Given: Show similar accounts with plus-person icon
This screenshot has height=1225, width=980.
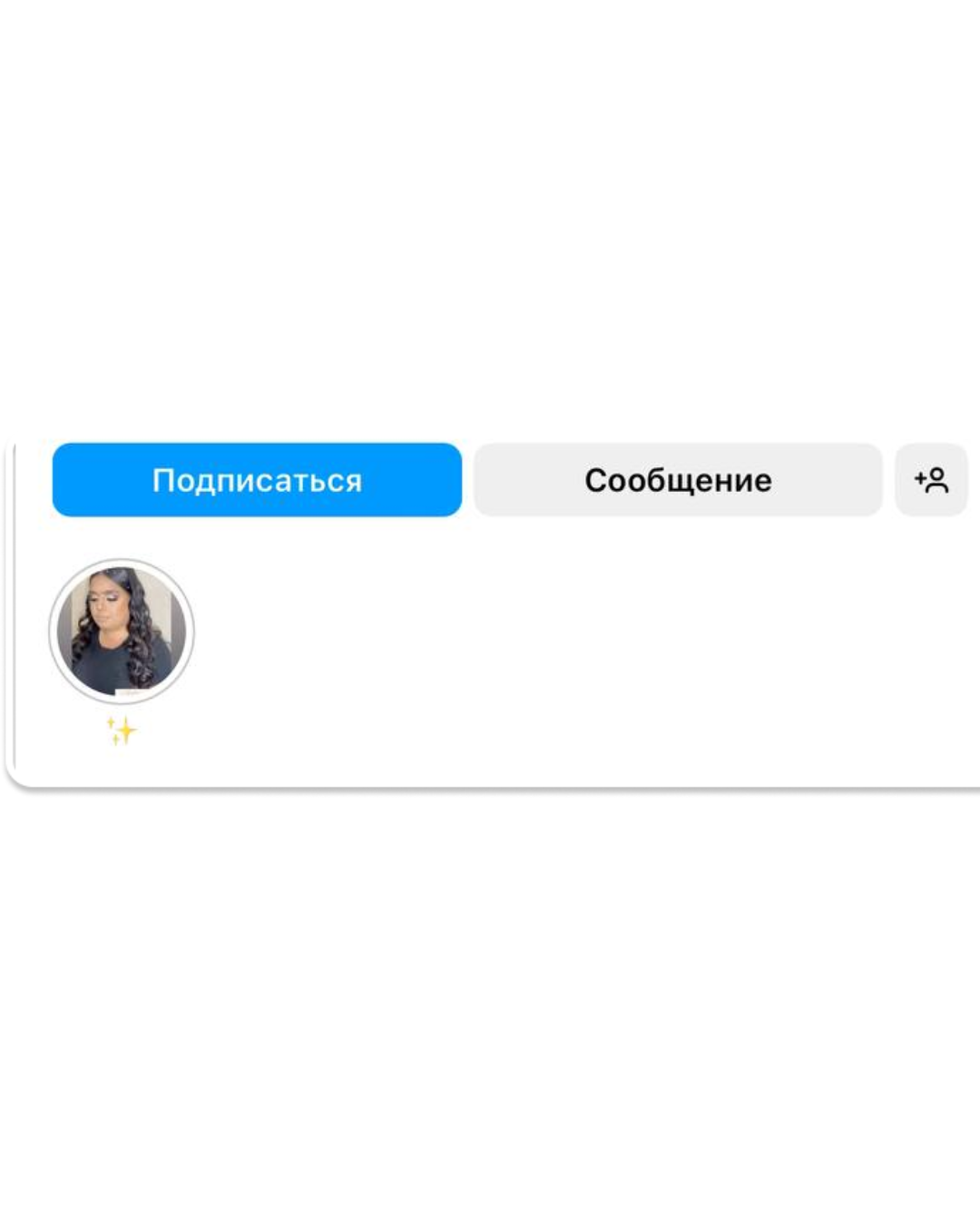Looking at the screenshot, I should click(x=931, y=480).
